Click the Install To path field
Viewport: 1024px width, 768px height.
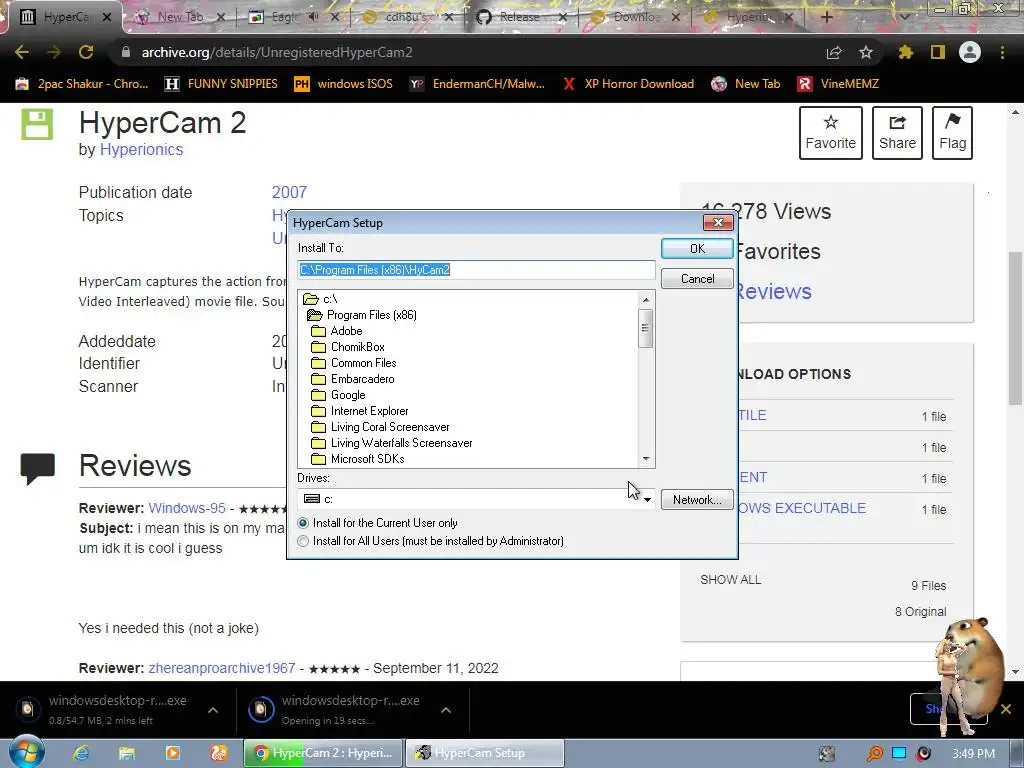476,270
